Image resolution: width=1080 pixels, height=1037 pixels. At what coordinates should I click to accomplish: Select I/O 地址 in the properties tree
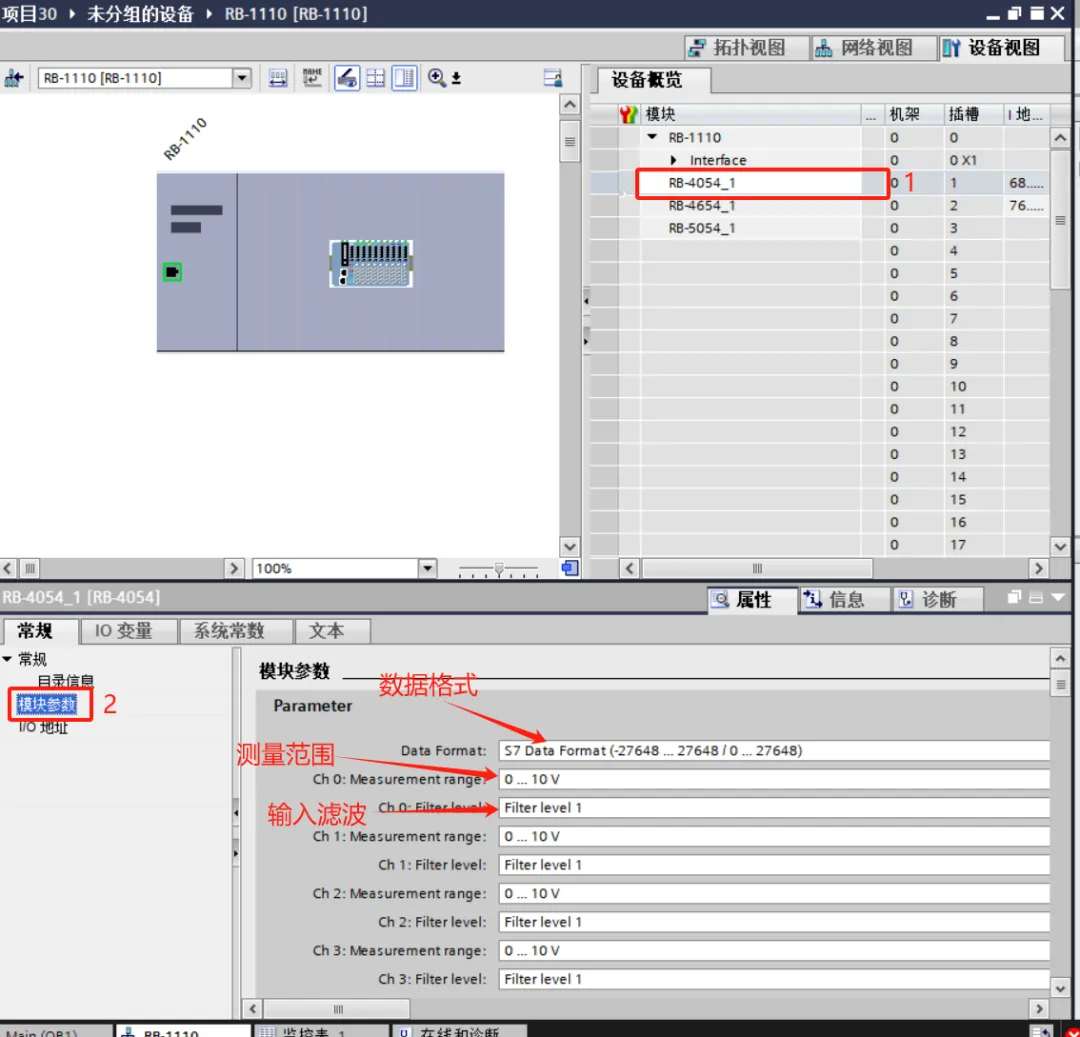click(43, 727)
